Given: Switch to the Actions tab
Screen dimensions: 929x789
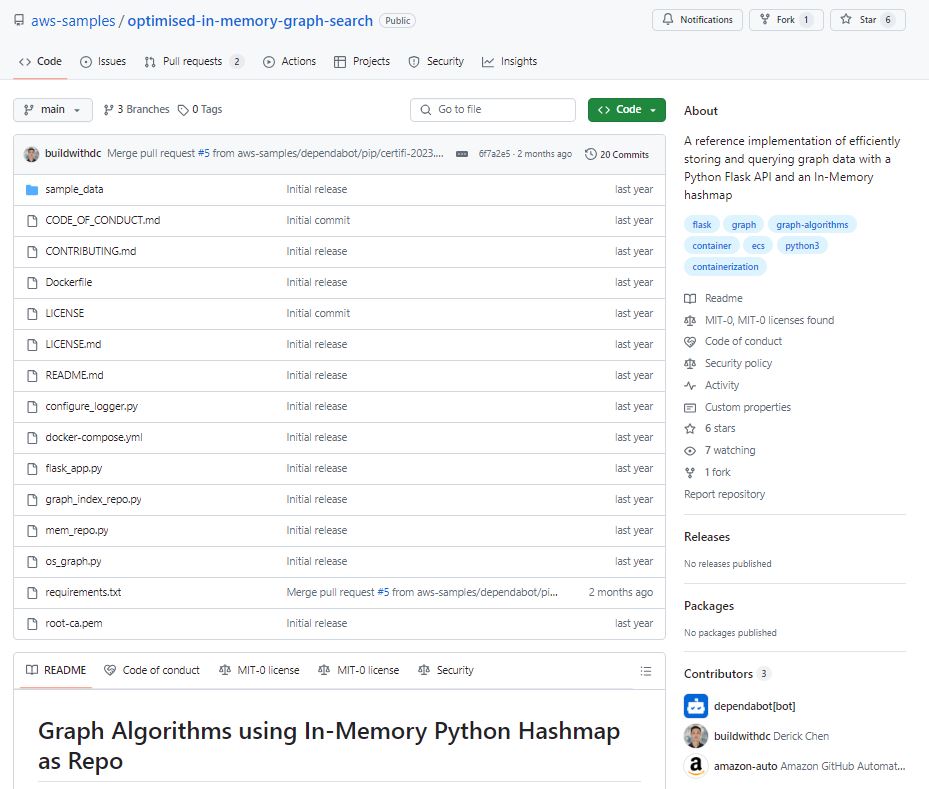Looking at the screenshot, I should (x=289, y=62).
